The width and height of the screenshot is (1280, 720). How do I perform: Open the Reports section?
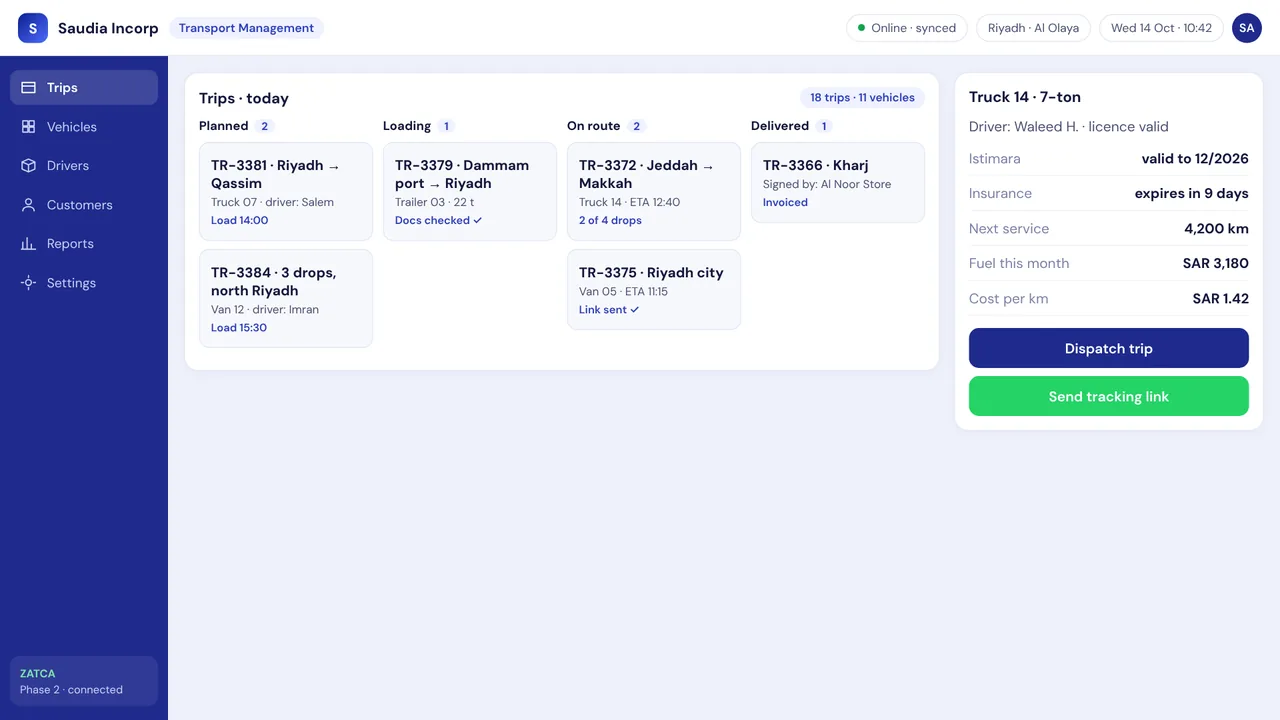click(84, 244)
